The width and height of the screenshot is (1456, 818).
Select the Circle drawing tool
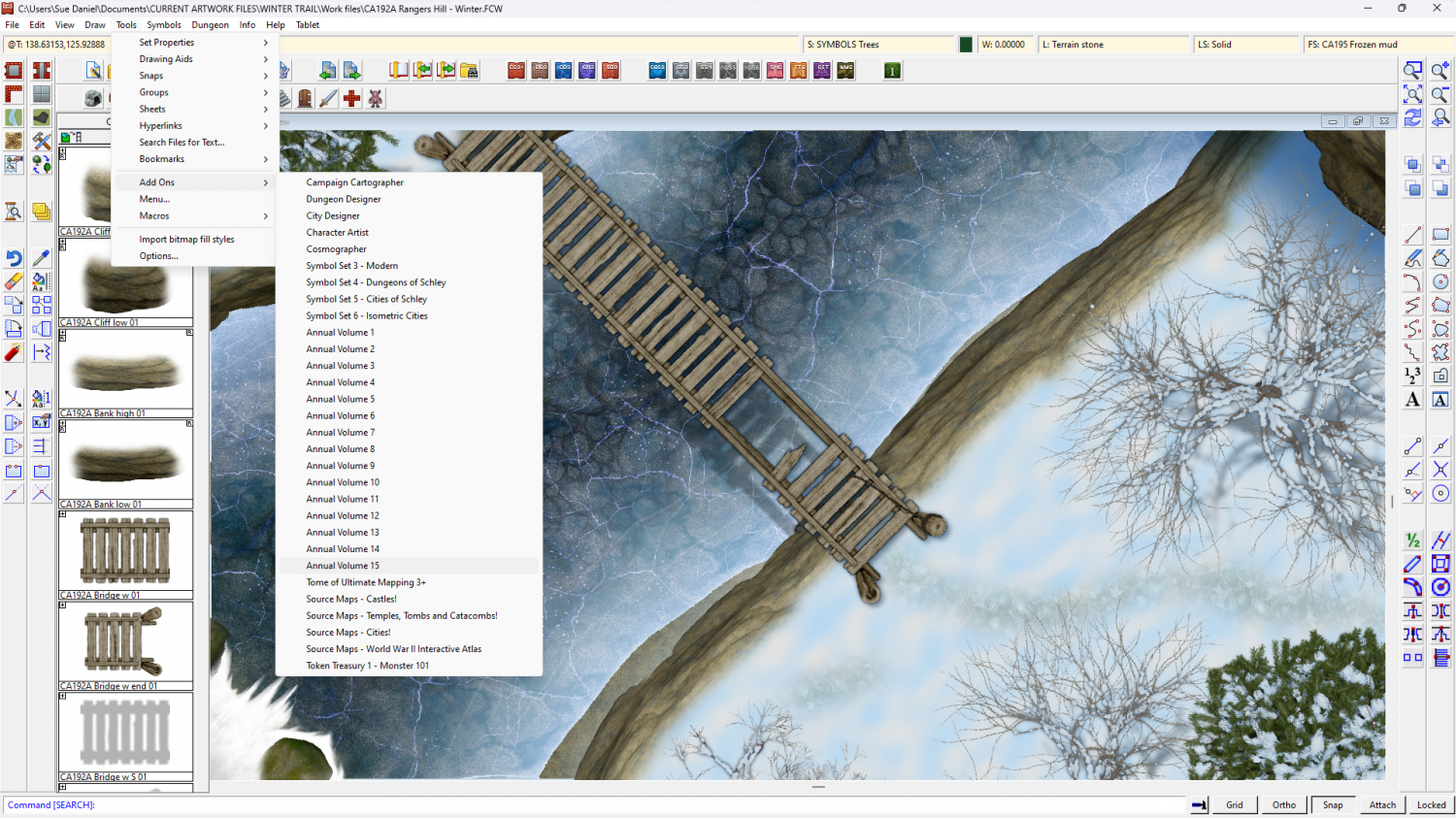point(1440,281)
